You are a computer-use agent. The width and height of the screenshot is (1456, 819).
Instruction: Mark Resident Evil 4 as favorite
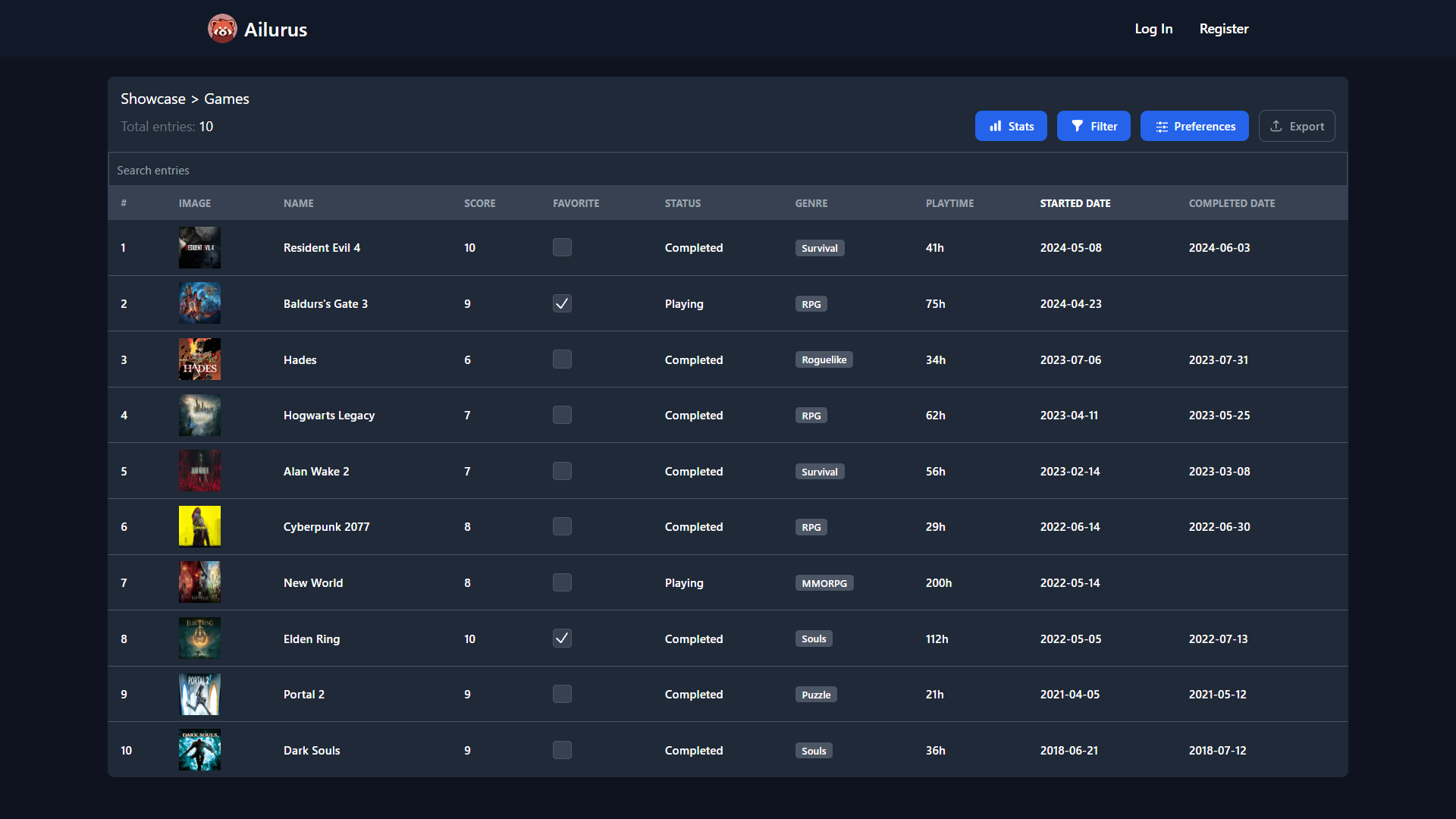562,247
